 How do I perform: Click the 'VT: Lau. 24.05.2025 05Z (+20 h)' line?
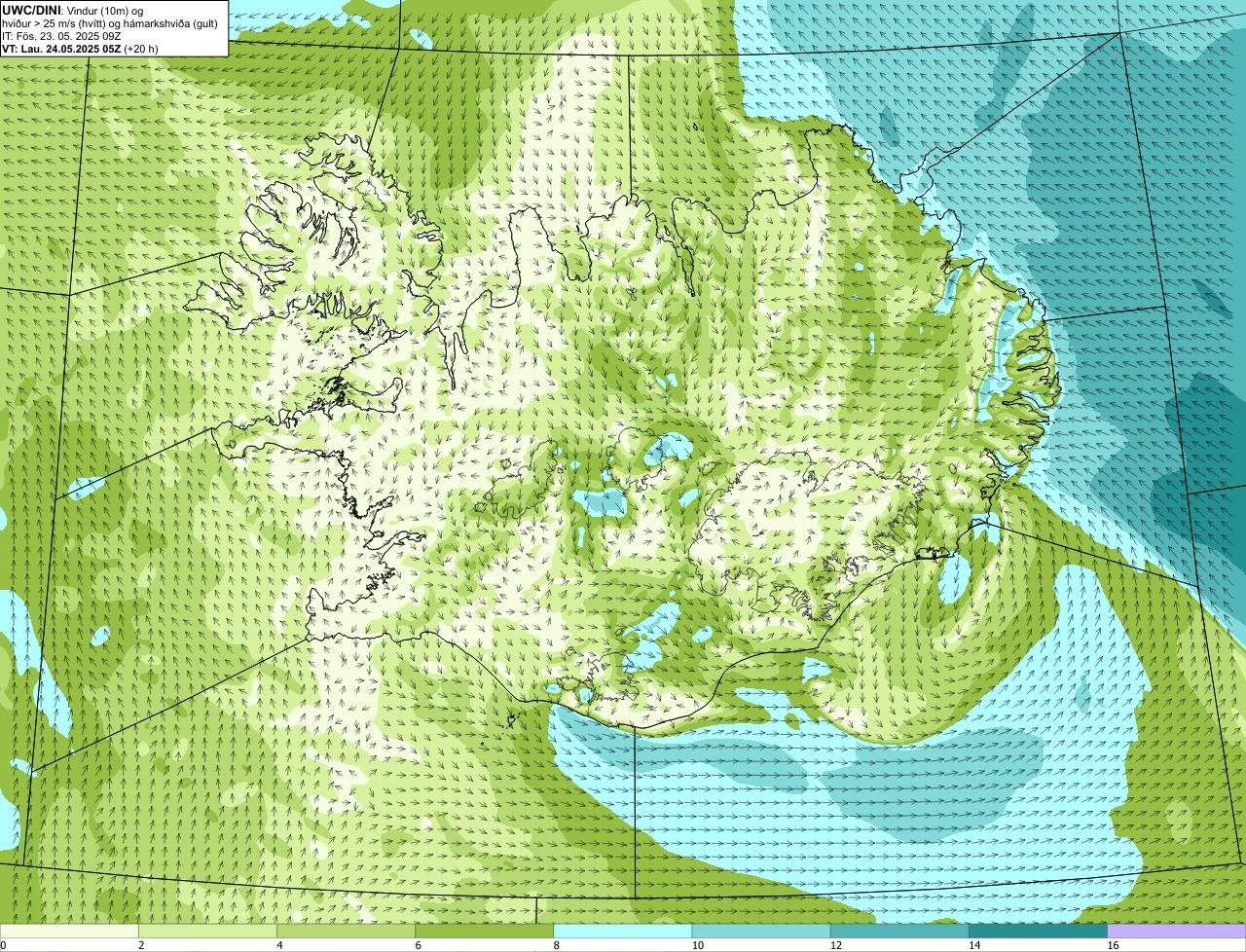pos(80,49)
